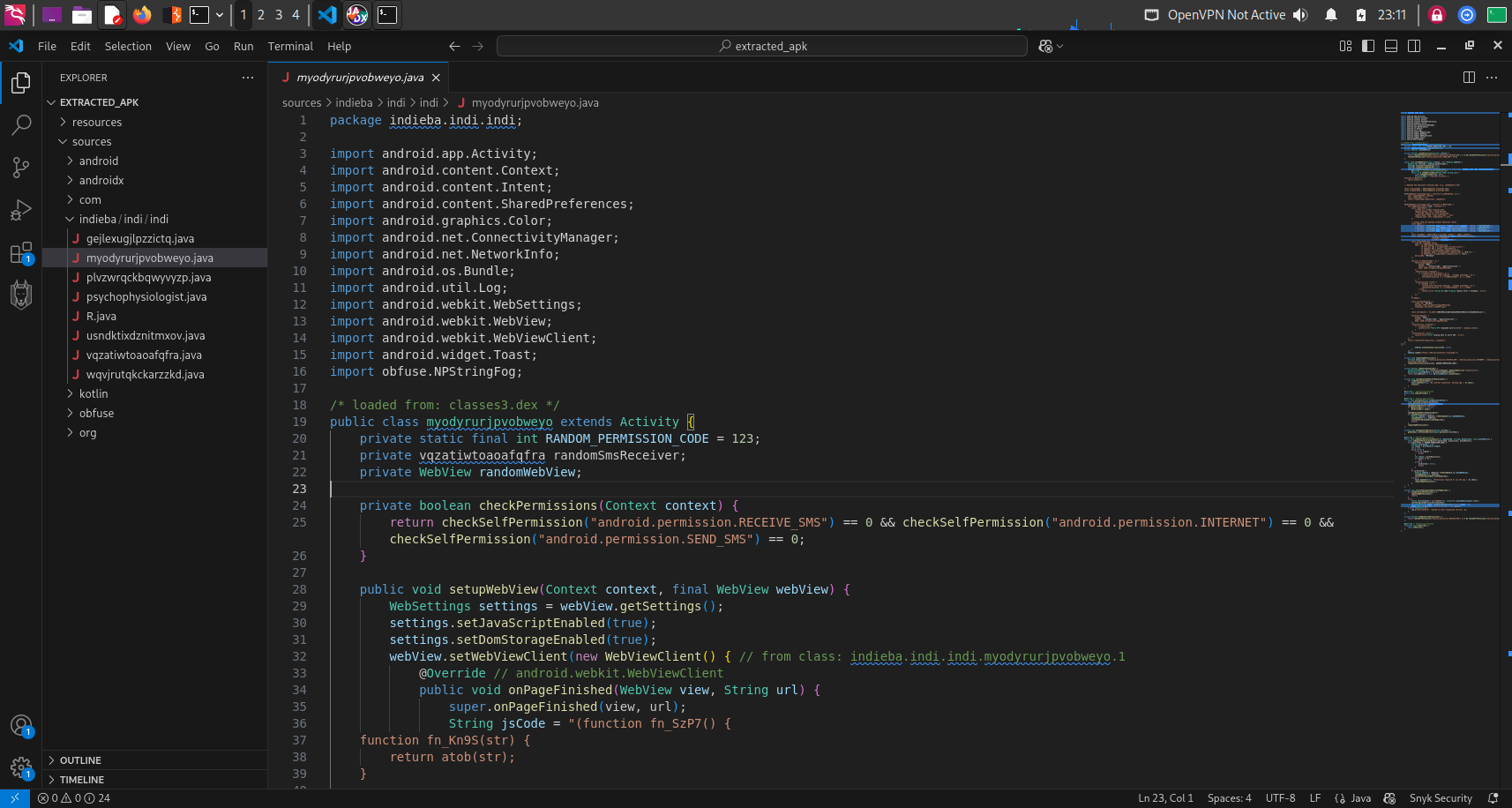Image resolution: width=1512 pixels, height=808 pixels.
Task: Open editor more actions ellipsis
Action: 1492,78
